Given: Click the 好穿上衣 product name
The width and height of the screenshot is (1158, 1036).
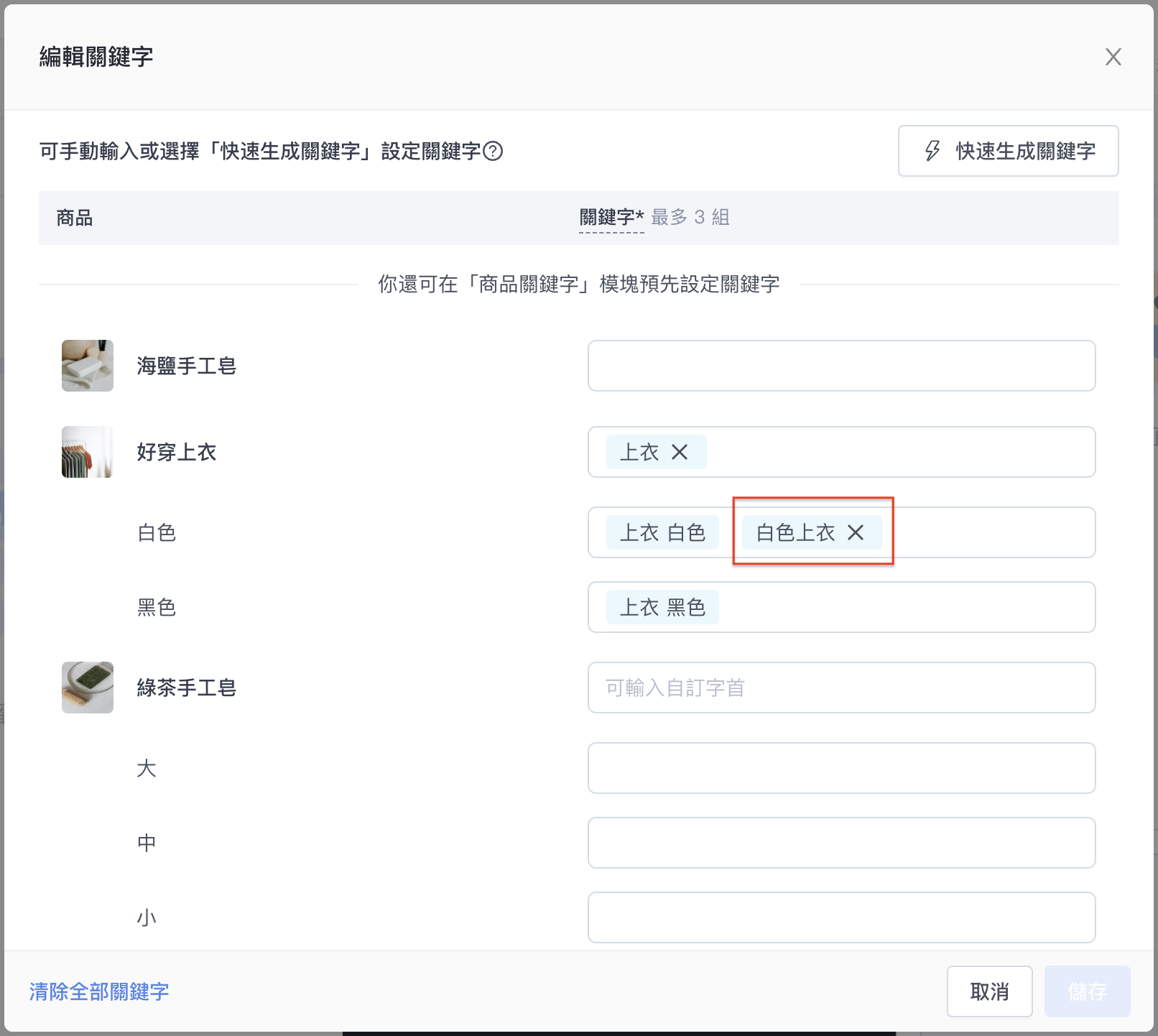Looking at the screenshot, I should (177, 452).
